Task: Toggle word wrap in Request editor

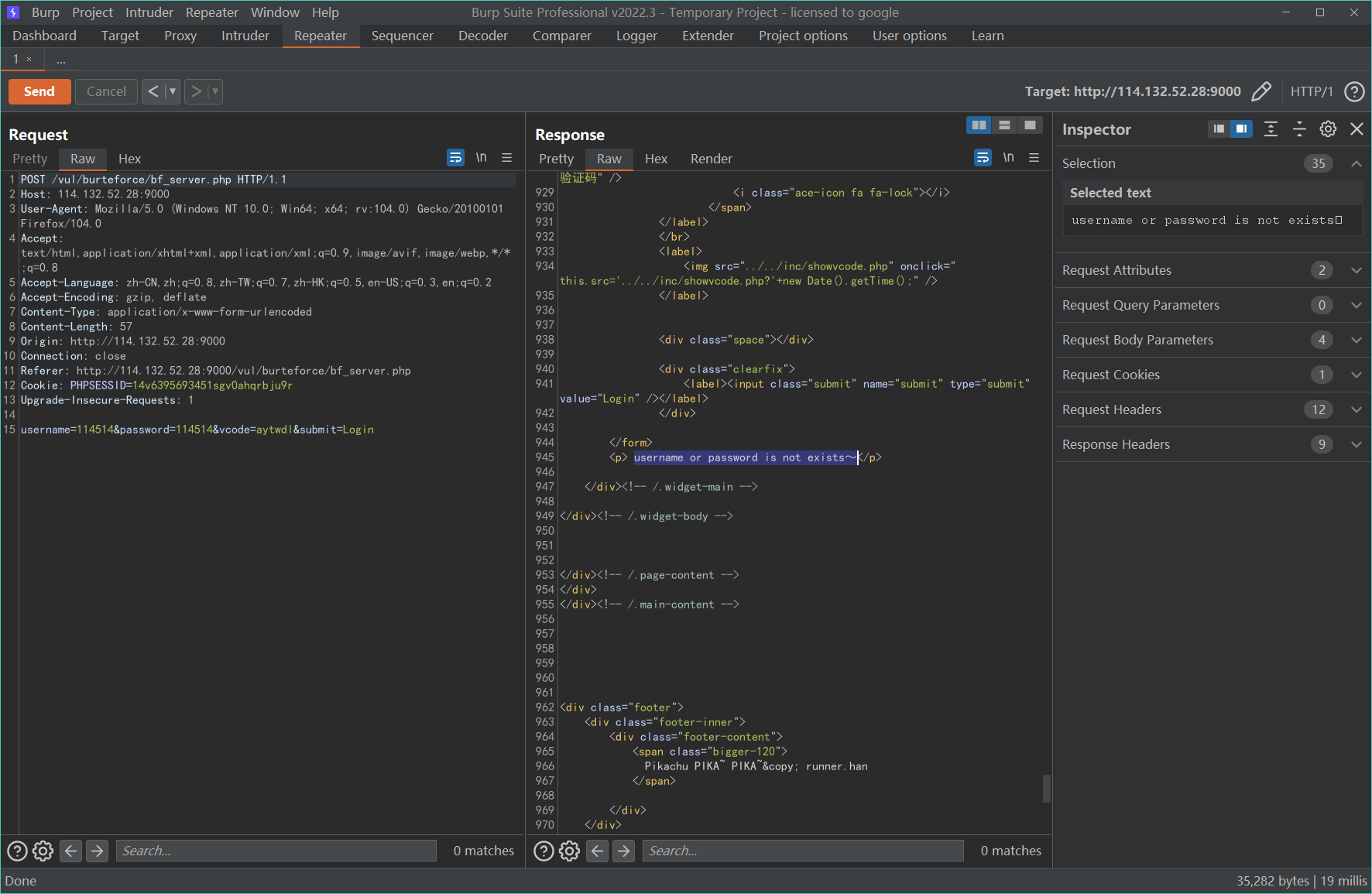Action: click(455, 158)
